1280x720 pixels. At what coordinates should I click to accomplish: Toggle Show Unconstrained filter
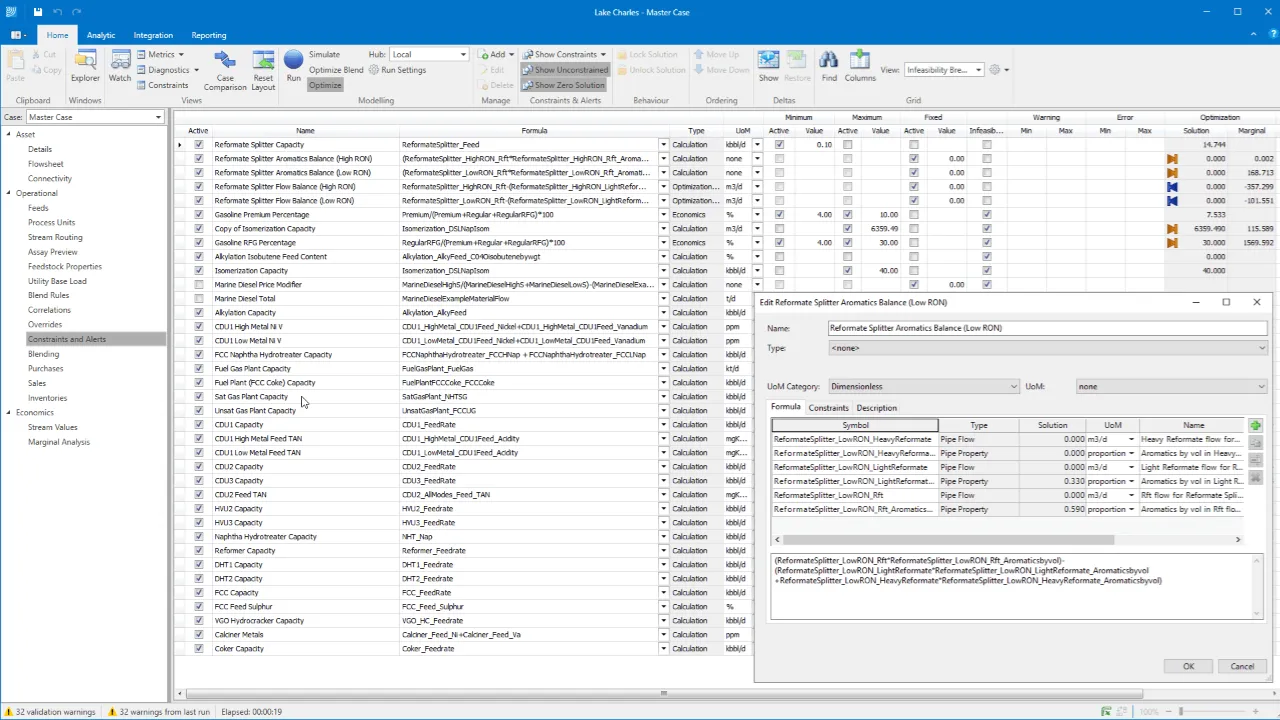pyautogui.click(x=565, y=70)
